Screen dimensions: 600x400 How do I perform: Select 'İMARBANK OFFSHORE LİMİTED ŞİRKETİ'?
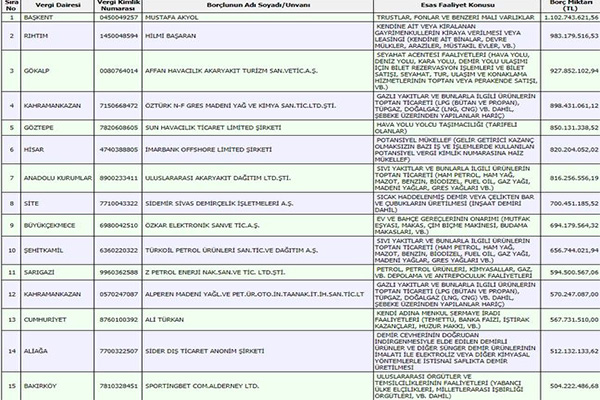(208, 150)
